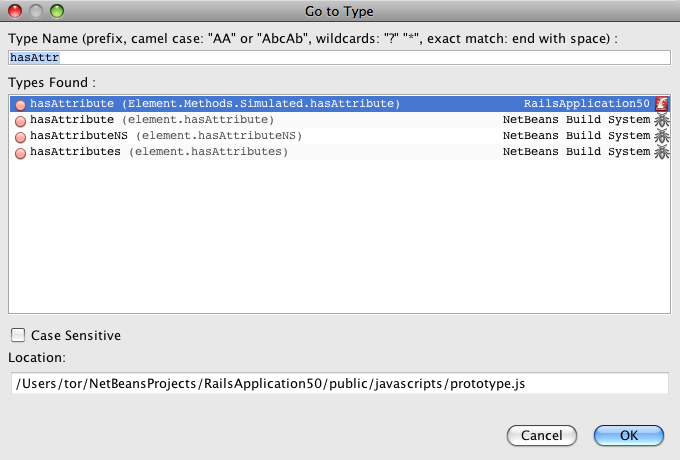
Task: Click NetBeans Build System icon on hasAttributeNS row
Action: [661, 136]
